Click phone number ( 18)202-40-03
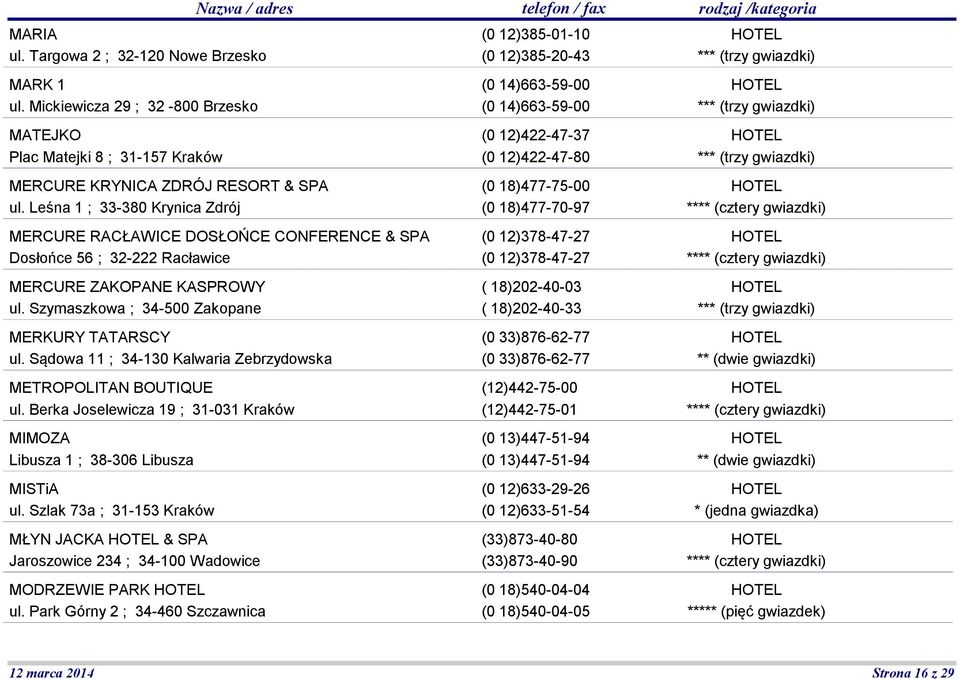 531,287
